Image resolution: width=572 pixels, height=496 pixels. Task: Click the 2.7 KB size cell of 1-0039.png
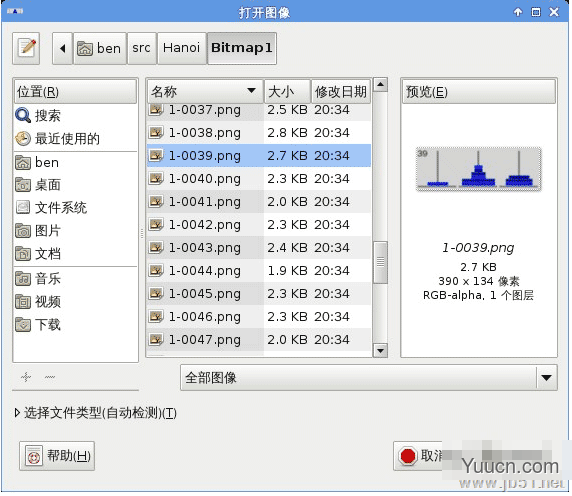[x=287, y=156]
